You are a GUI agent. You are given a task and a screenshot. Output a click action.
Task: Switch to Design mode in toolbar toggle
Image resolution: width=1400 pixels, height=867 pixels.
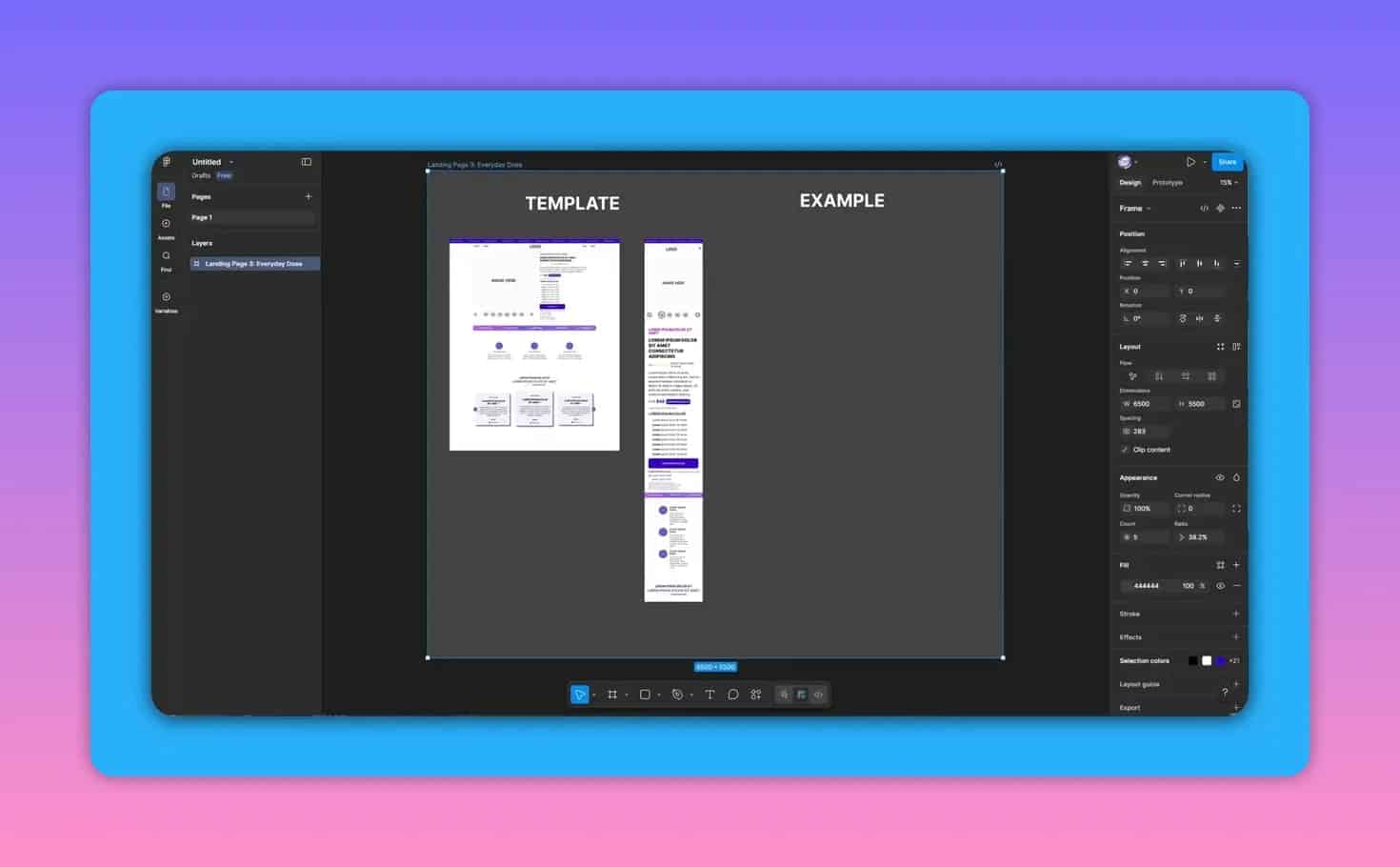[x=801, y=695]
